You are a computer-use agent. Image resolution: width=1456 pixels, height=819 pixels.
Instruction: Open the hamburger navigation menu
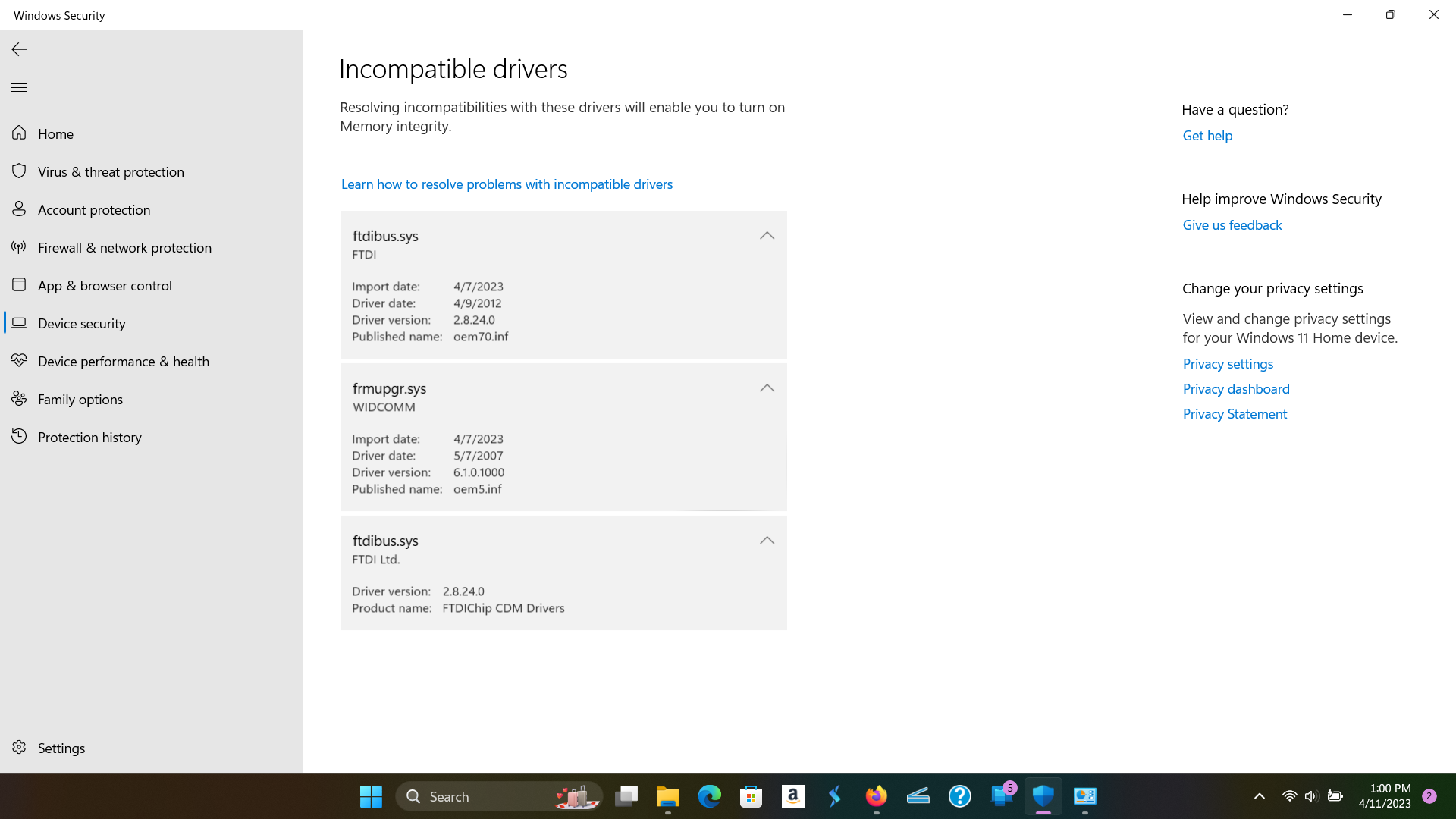(x=19, y=87)
